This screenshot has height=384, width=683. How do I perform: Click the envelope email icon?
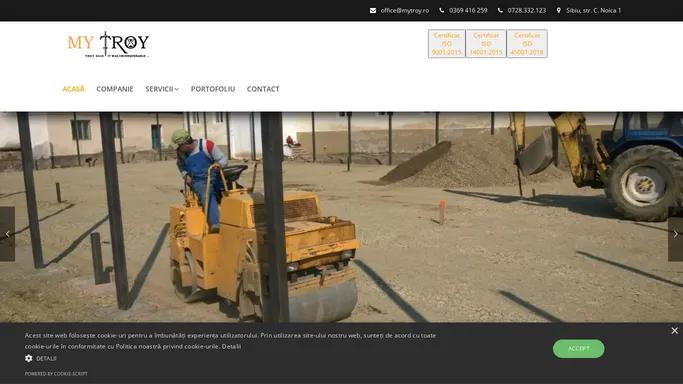373,10
